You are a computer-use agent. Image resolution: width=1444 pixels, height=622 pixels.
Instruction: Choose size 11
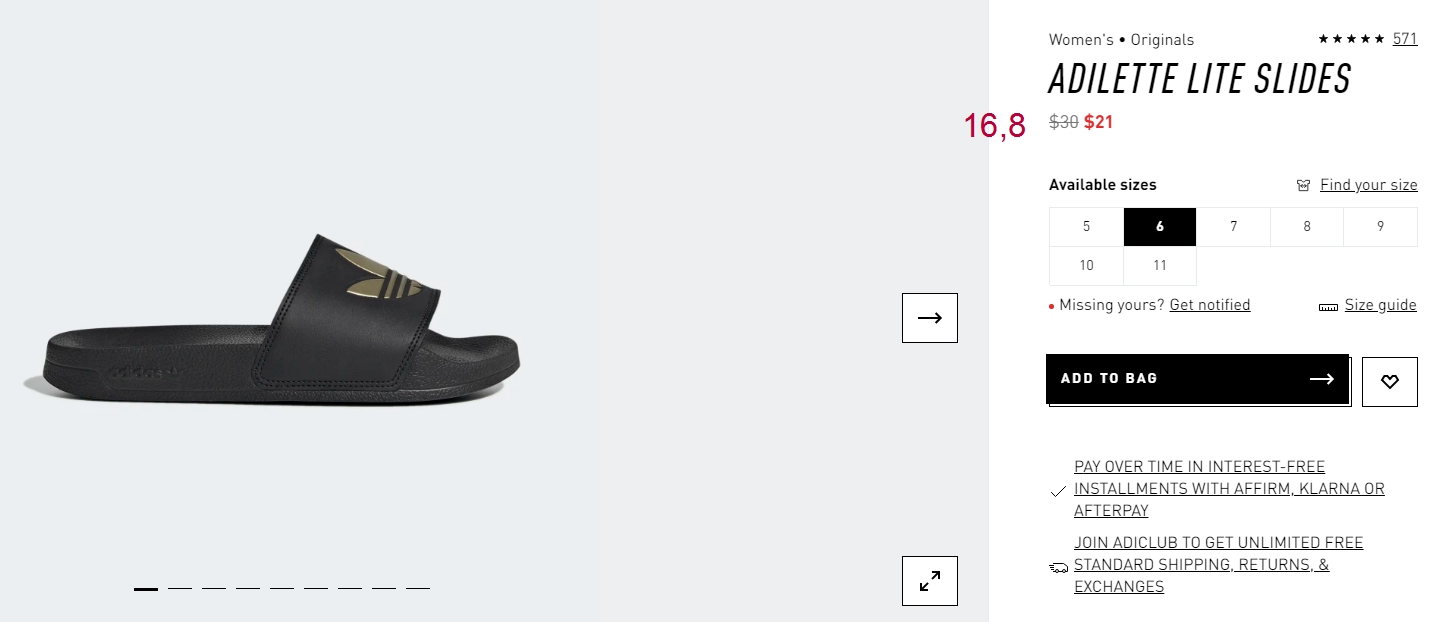click(1160, 266)
